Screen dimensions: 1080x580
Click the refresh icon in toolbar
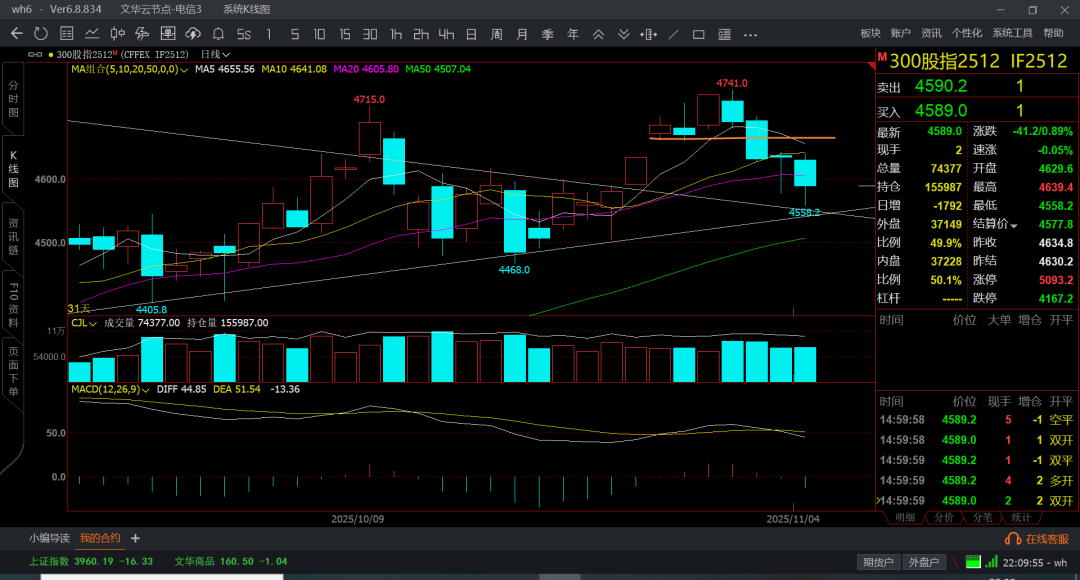41,34
